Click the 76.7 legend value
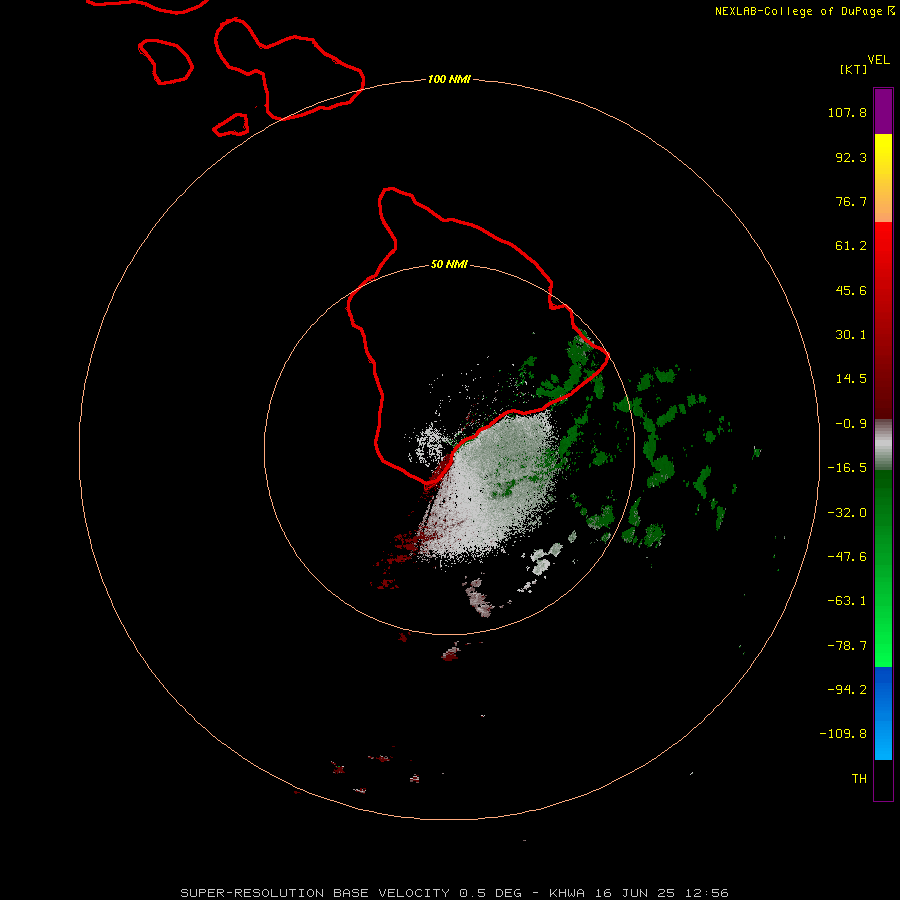Viewport: 900px width, 900px height. (851, 201)
